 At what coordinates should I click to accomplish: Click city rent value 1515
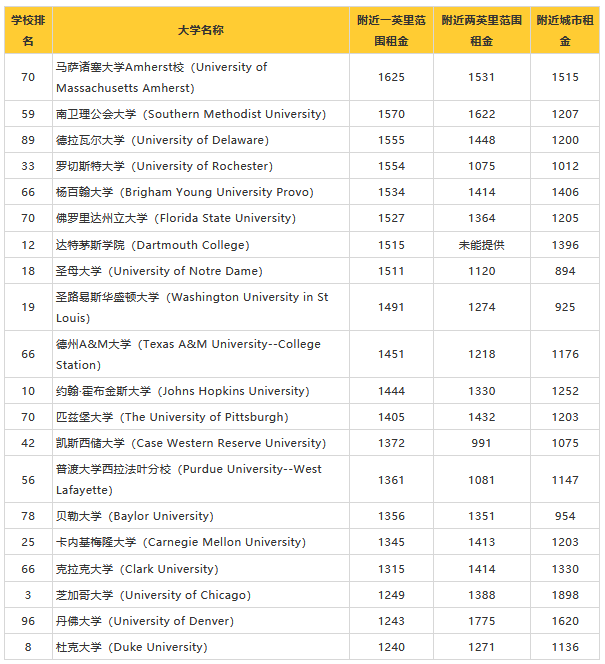565,77
